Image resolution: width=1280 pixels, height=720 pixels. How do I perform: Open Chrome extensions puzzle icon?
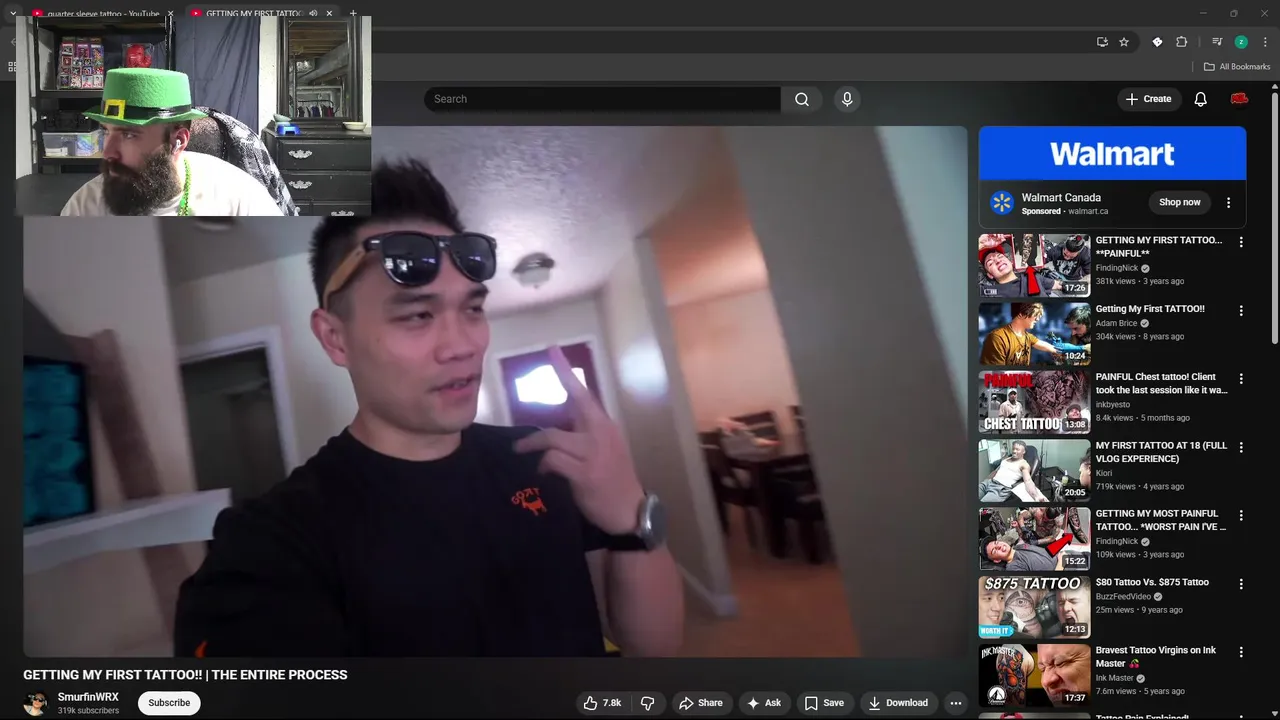[1182, 42]
